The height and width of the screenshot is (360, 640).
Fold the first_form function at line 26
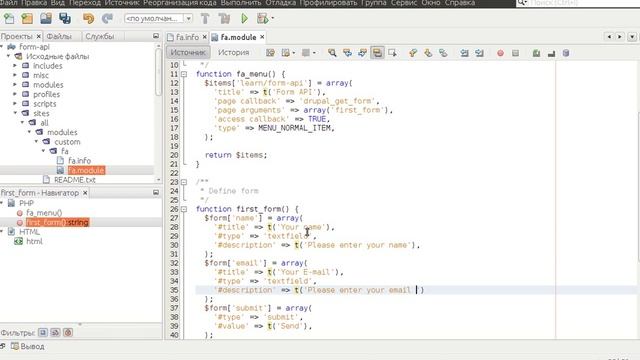click(x=184, y=209)
